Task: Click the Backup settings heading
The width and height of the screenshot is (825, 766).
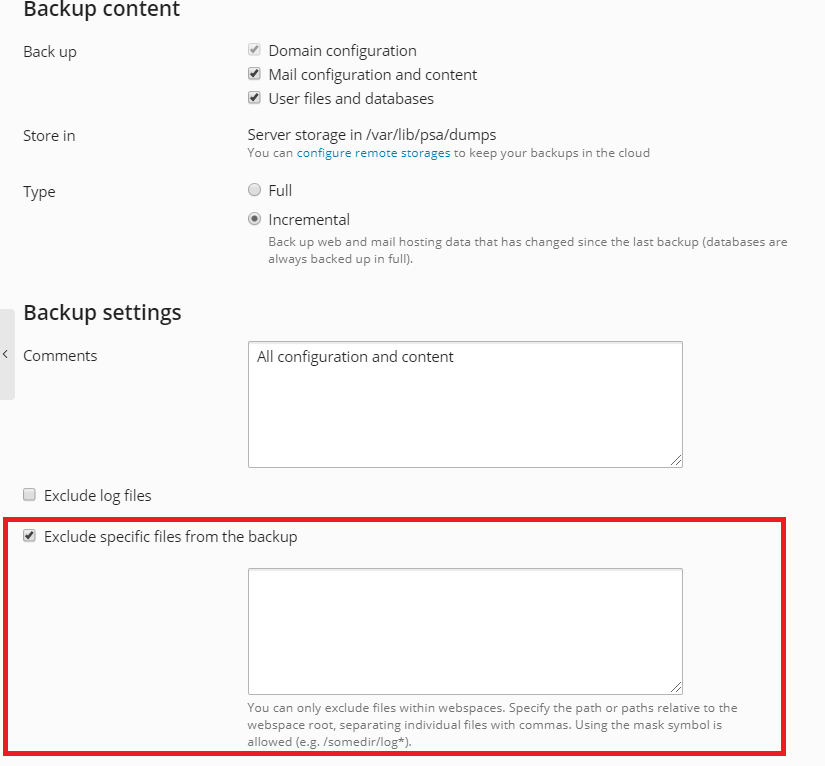Action: tap(102, 312)
